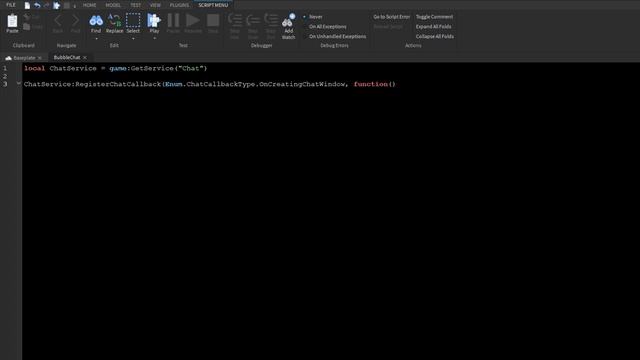Close the Baseplate tab

(40, 58)
